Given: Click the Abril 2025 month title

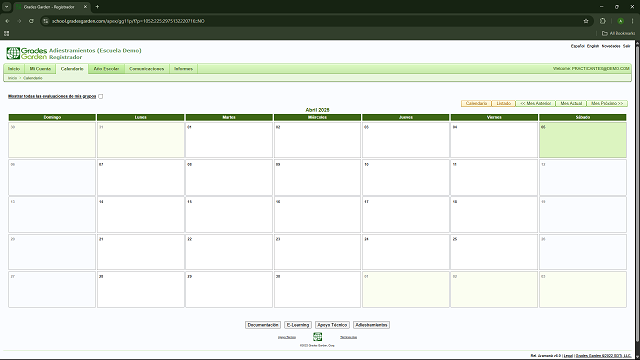Looking at the screenshot, I should [318, 110].
